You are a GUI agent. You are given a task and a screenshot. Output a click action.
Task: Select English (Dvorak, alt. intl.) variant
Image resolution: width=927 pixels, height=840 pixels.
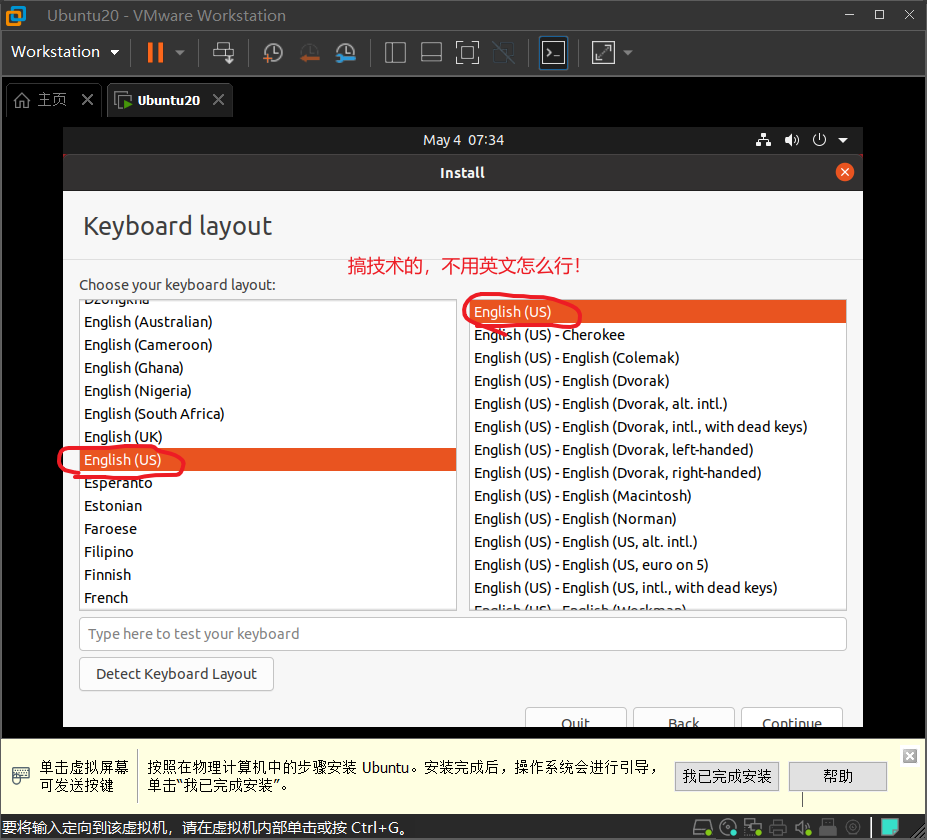tap(658, 404)
